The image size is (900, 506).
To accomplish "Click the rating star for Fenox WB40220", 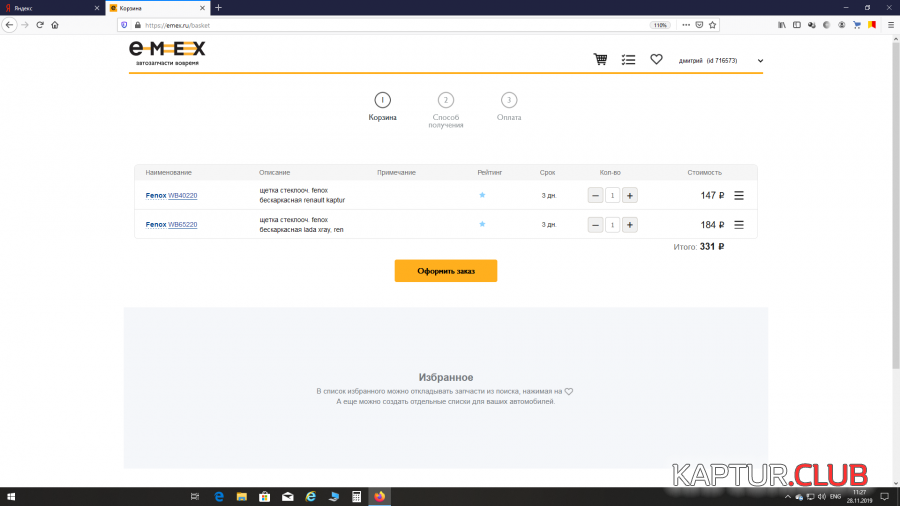I will click(482, 195).
